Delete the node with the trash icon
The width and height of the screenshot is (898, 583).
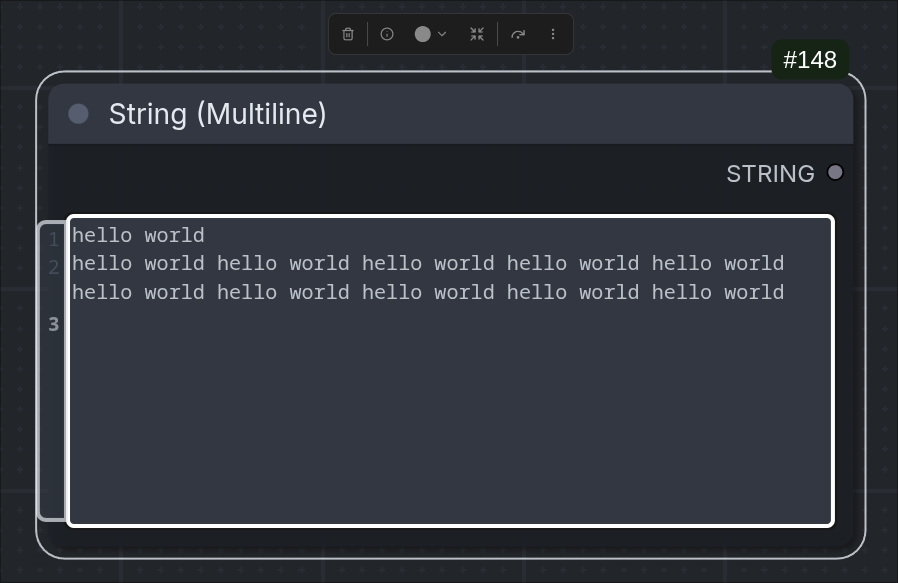click(x=348, y=34)
